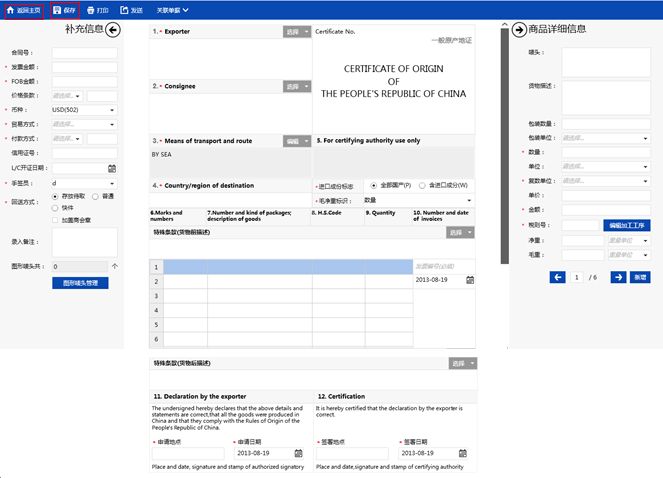Open the calendar beside the invoice date 2013-08-19
Image resolution: width=663 pixels, height=478 pixels.
[470, 280]
